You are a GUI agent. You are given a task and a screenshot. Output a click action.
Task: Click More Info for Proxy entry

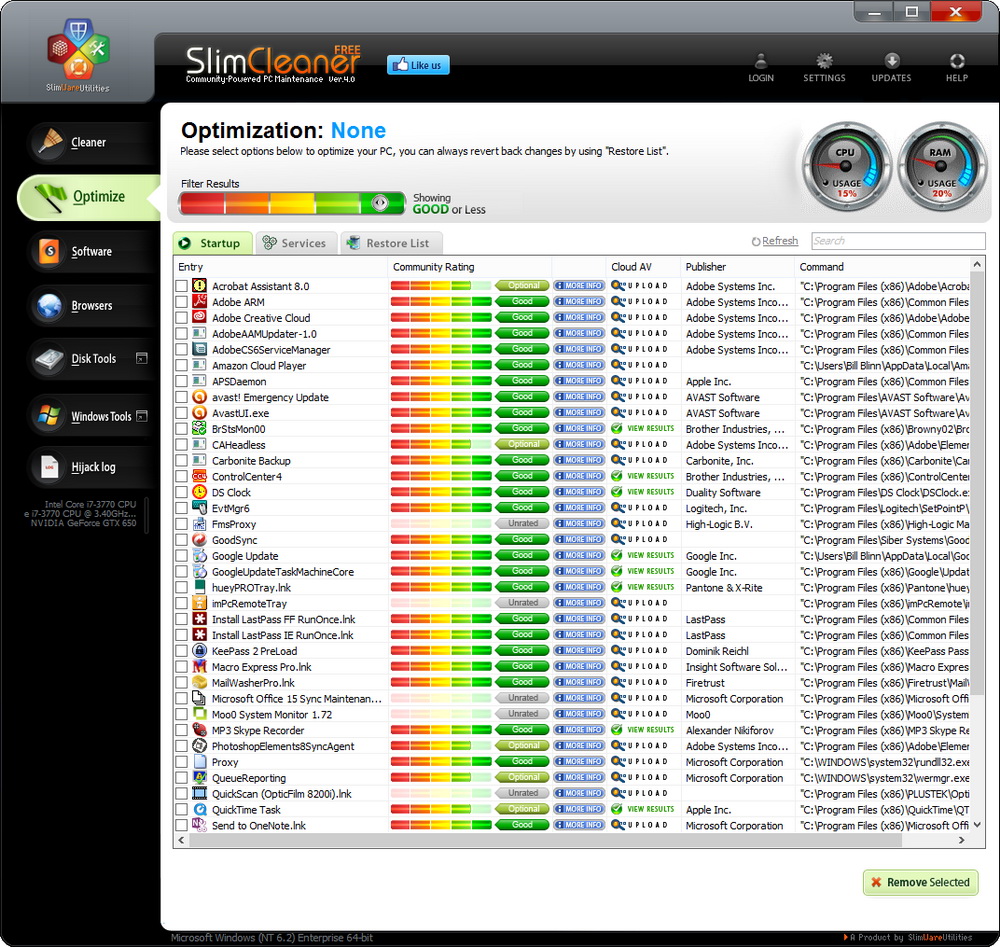tap(579, 761)
